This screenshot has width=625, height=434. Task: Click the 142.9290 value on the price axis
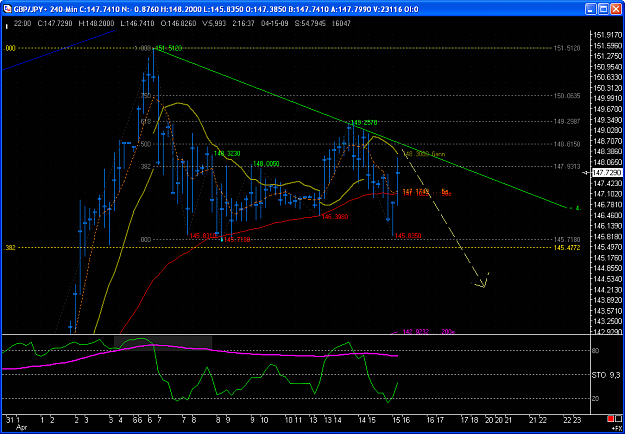(x=607, y=332)
